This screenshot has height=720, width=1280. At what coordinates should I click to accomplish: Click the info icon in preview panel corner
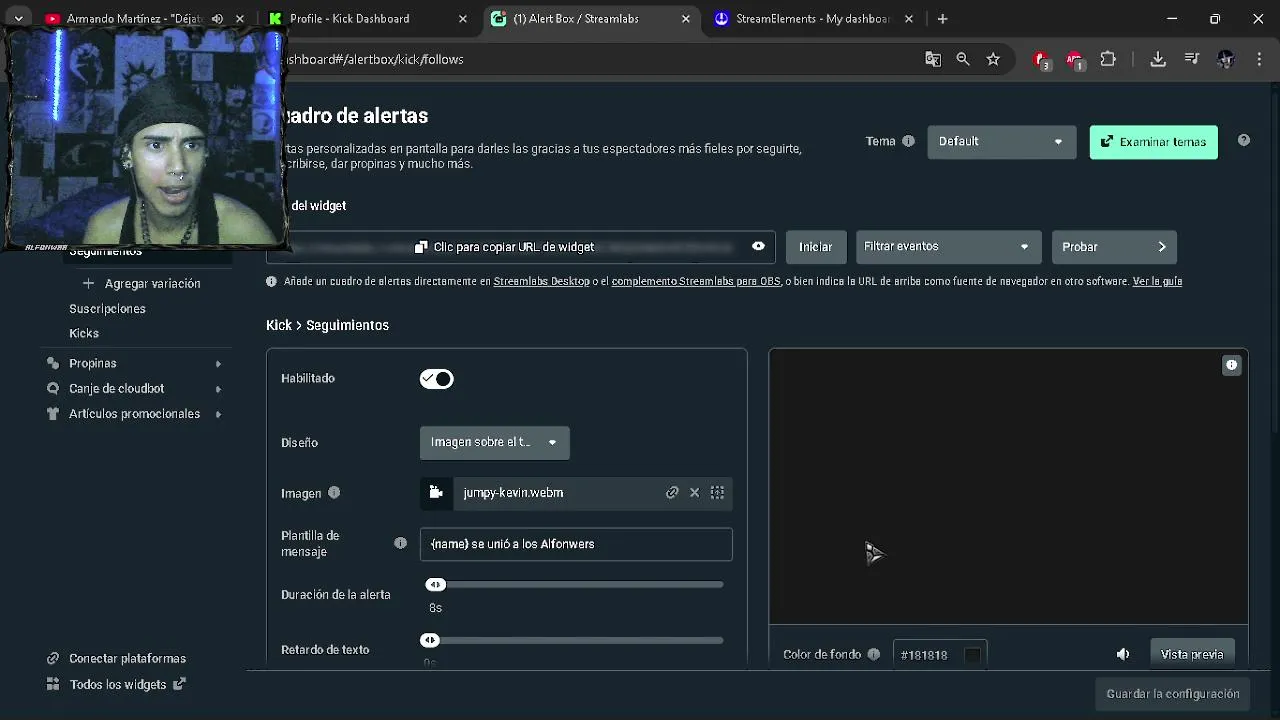click(1232, 365)
